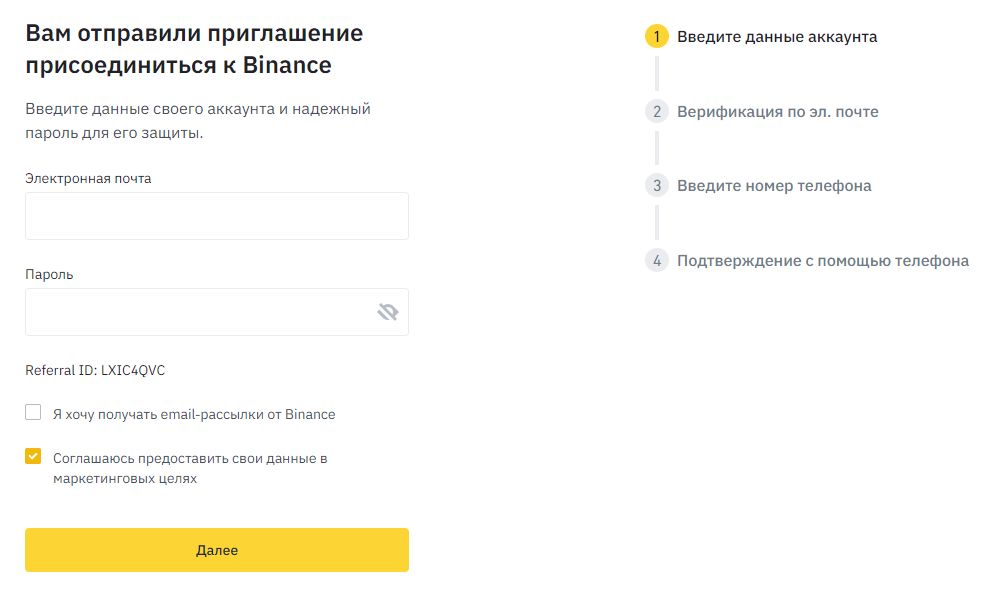Select the Введите данные аккаунта step
The image size is (991, 596).
tap(777, 37)
